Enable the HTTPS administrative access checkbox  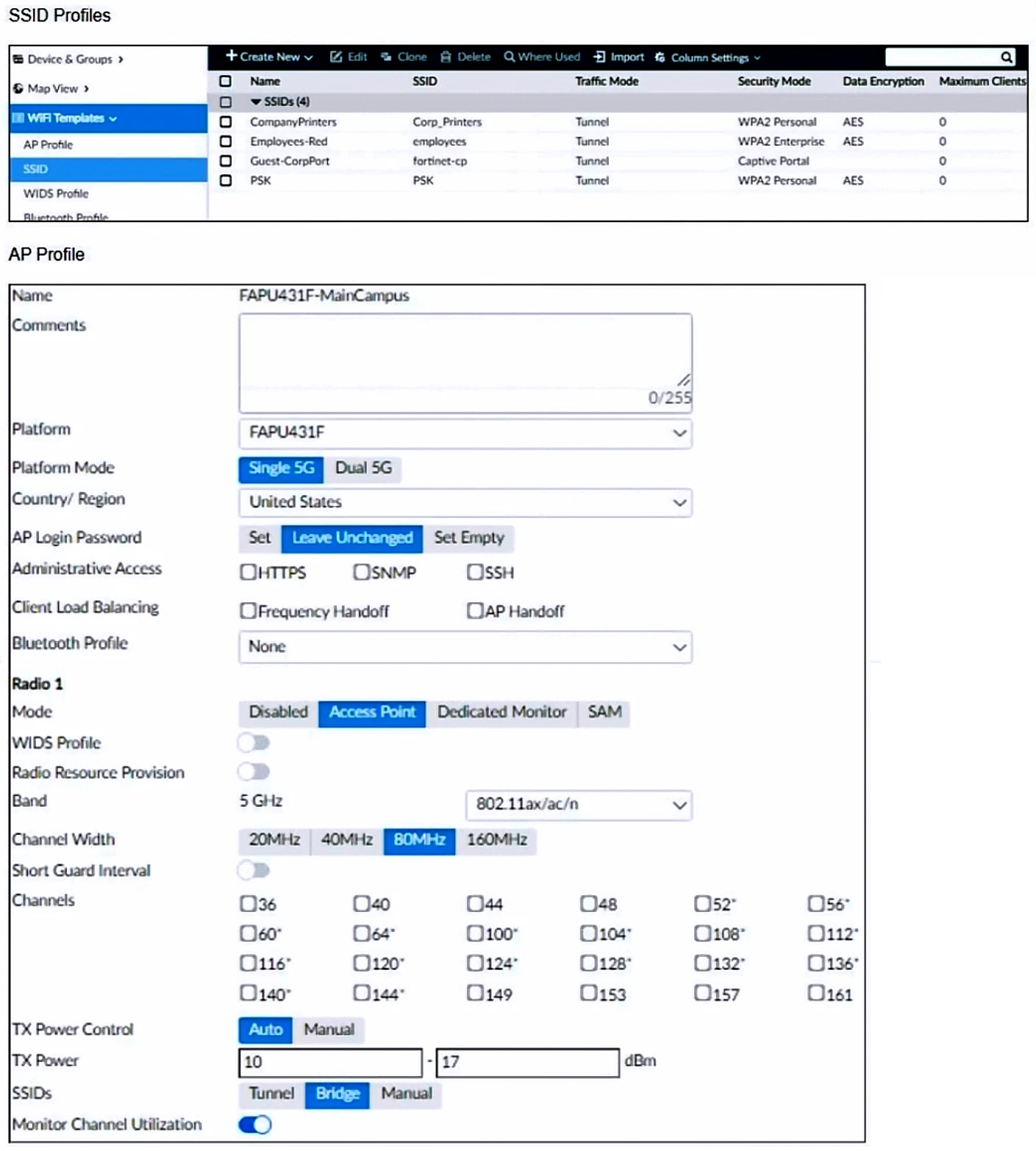tap(248, 572)
